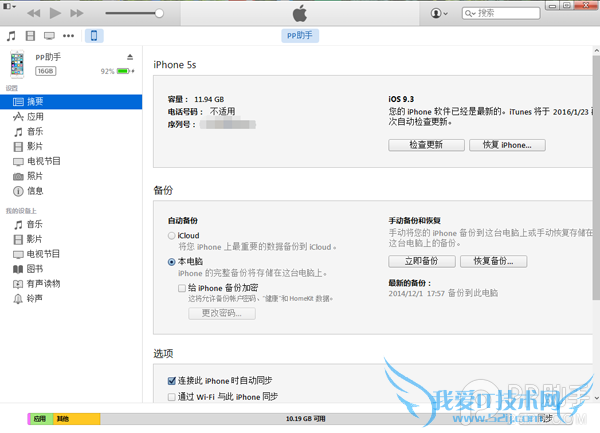Click the 10.19 GB 可用 storage text

pos(305,419)
